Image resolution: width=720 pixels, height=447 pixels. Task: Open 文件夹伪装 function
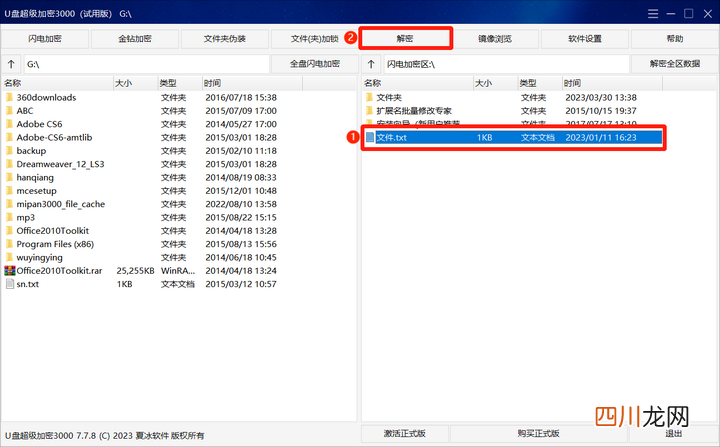pyautogui.click(x=225, y=39)
